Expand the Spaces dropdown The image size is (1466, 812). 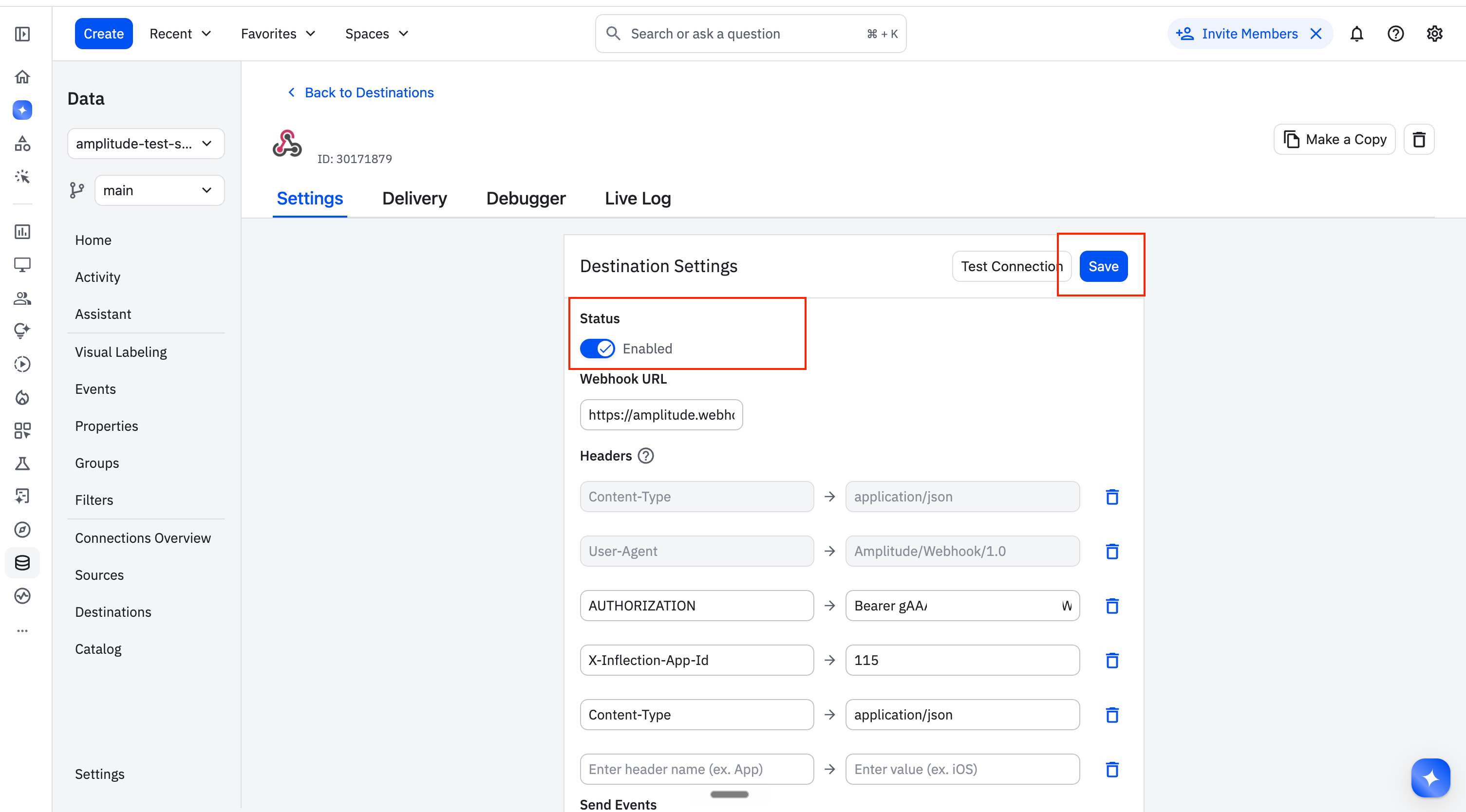point(376,34)
